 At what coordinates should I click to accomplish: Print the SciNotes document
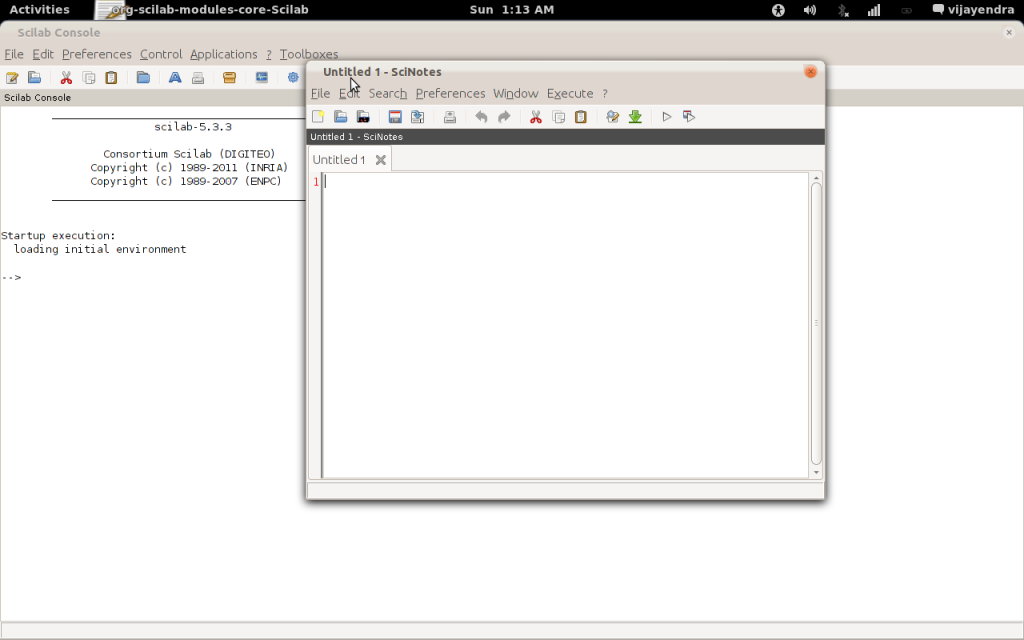449,117
